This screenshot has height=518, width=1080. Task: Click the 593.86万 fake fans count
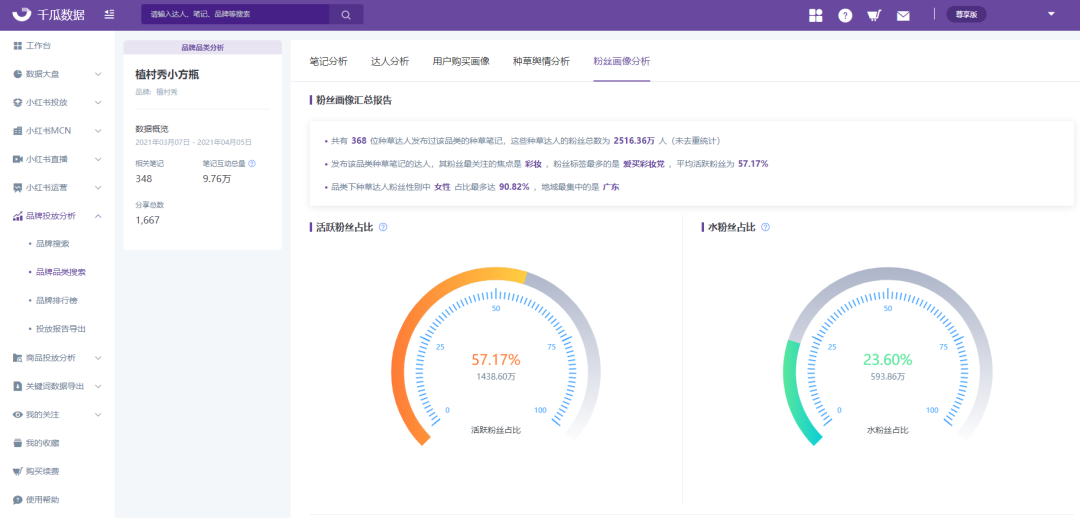point(888,377)
